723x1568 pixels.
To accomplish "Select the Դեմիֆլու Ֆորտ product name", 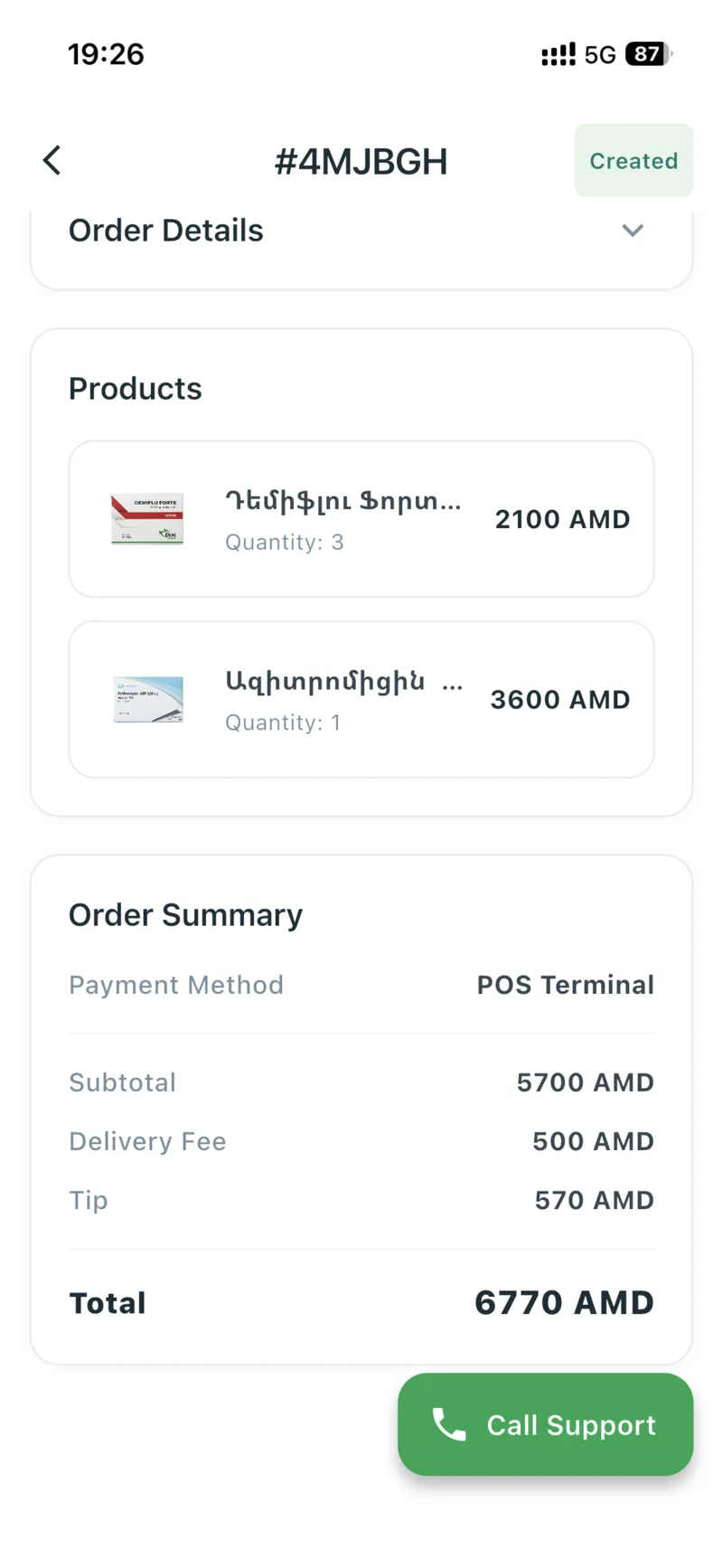I will click(343, 501).
